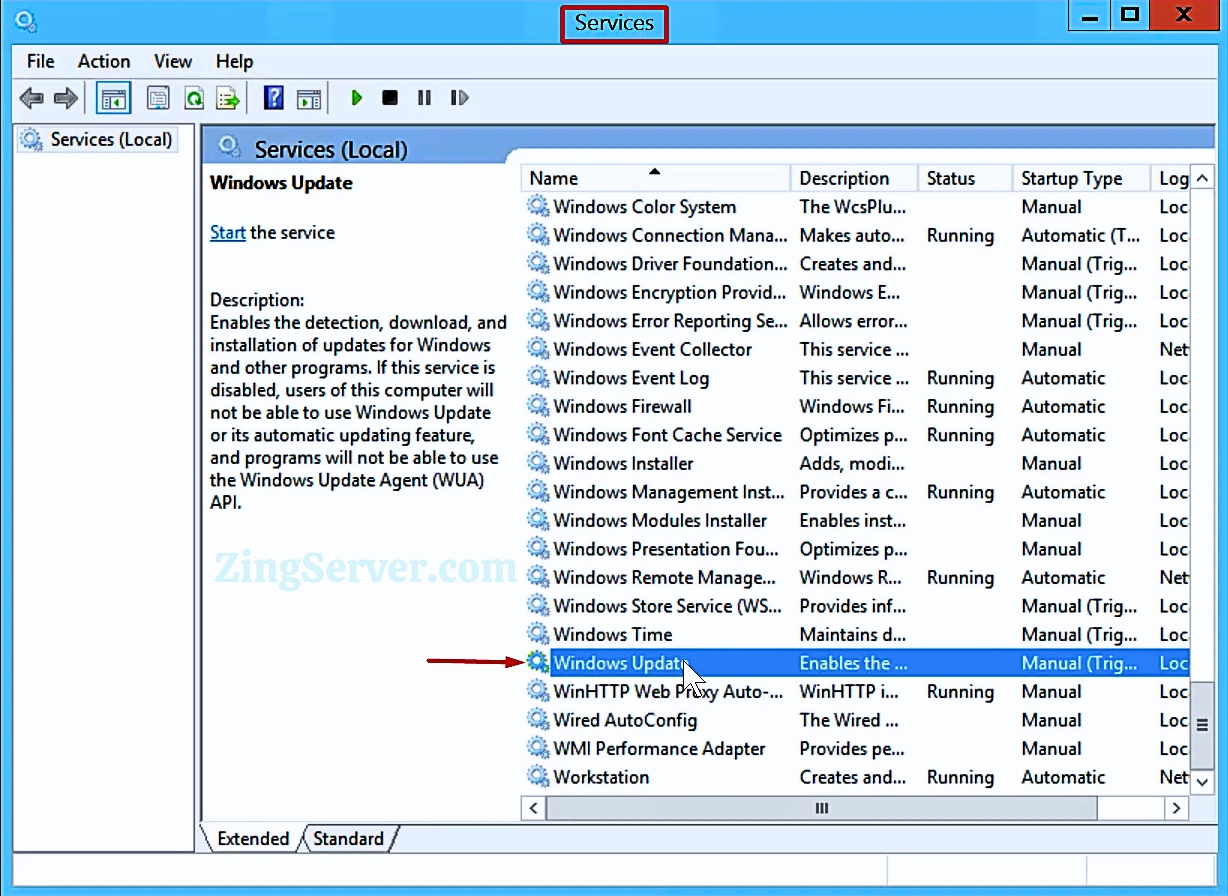Select the Windows Connection Manager service name

(670, 235)
